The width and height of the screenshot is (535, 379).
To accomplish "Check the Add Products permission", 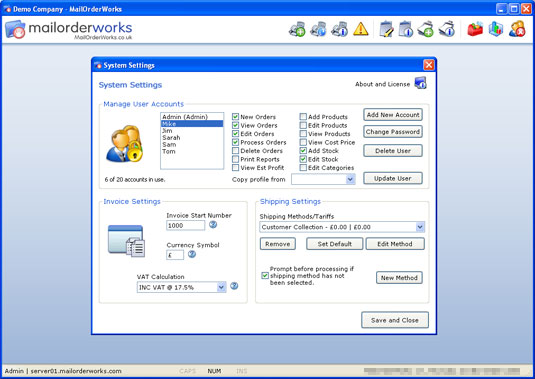I will coord(303,117).
